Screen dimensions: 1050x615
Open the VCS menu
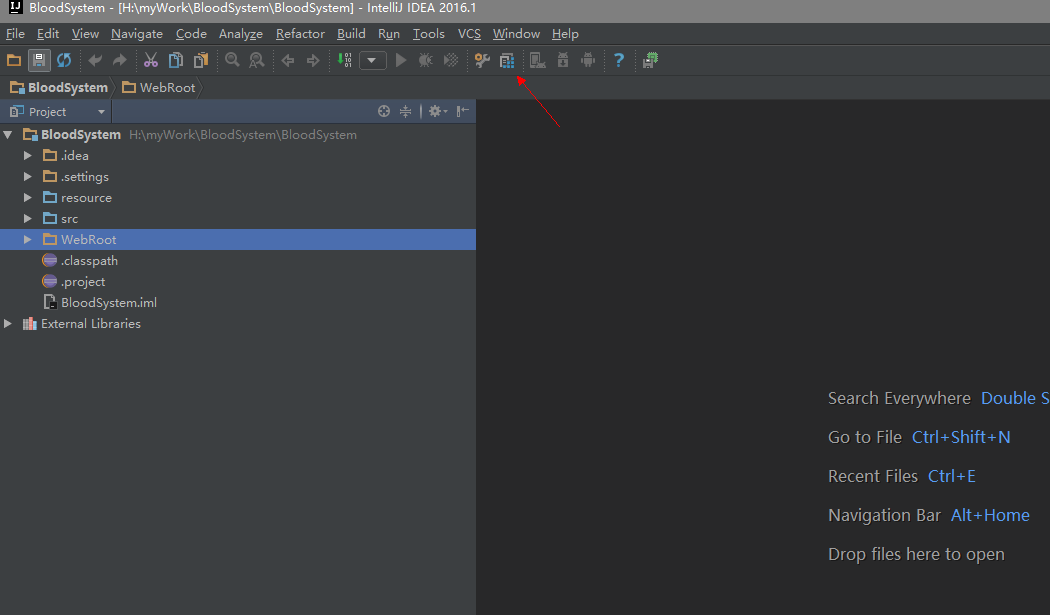point(469,33)
